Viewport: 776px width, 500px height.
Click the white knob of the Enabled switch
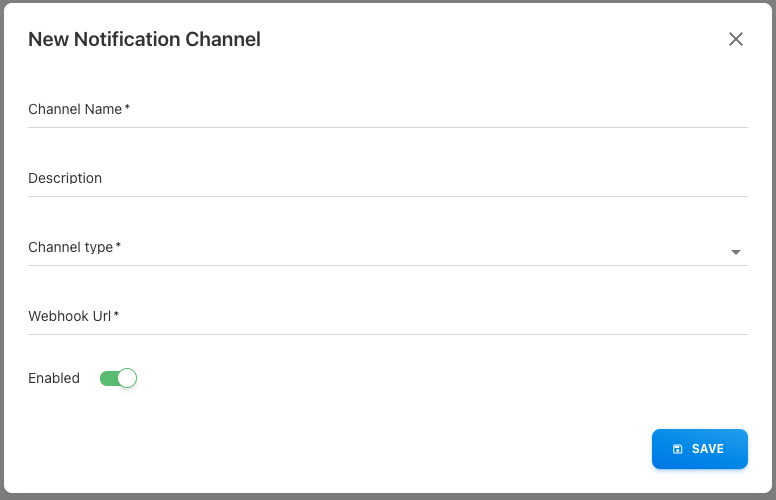pos(126,378)
